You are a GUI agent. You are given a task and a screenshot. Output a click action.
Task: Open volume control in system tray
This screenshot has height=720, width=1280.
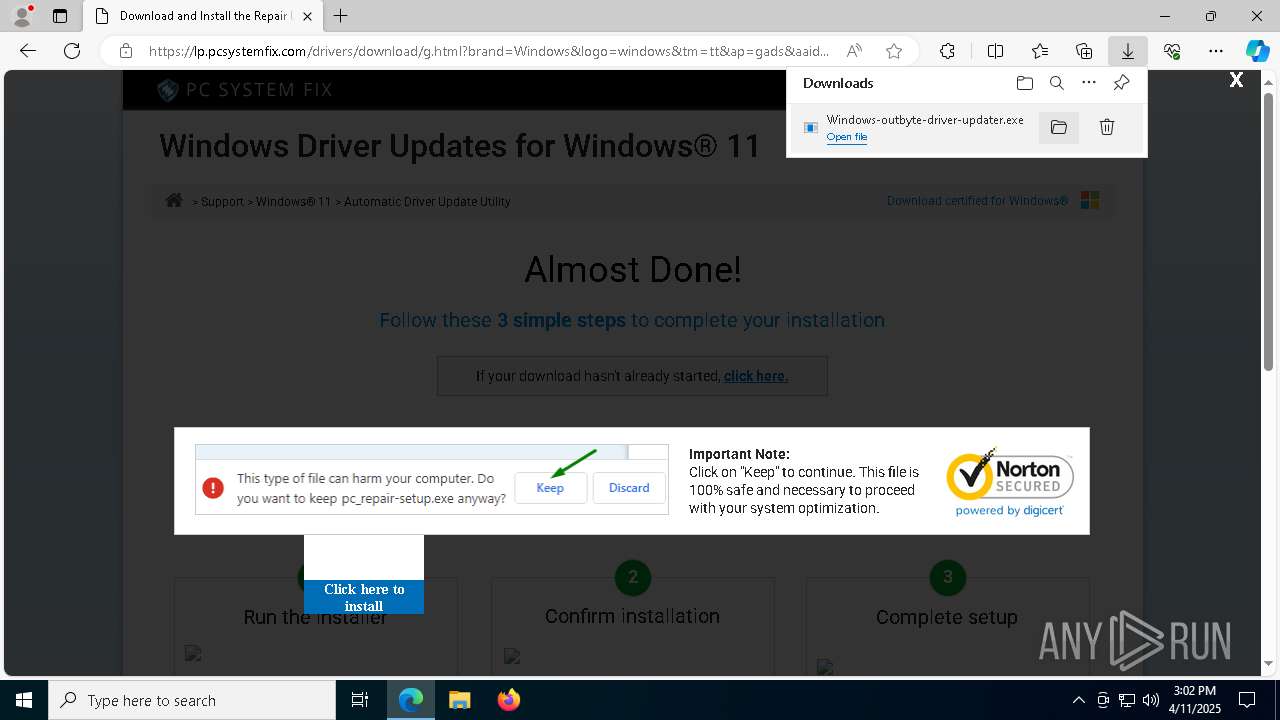pyautogui.click(x=1151, y=700)
